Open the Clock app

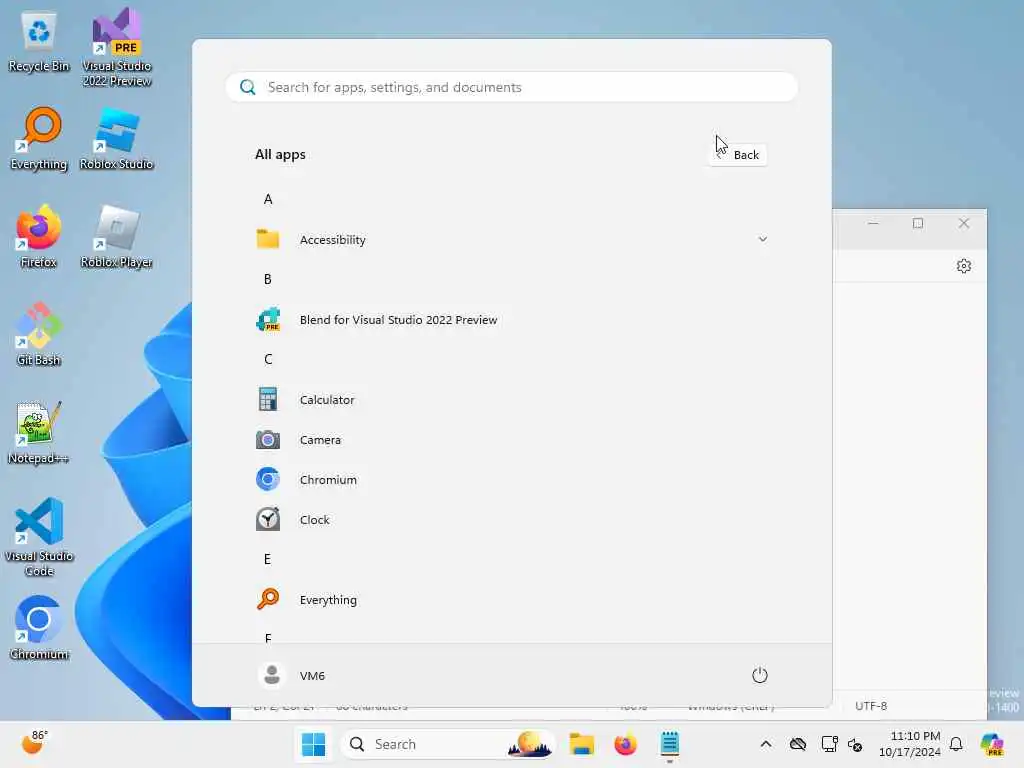coord(511,520)
